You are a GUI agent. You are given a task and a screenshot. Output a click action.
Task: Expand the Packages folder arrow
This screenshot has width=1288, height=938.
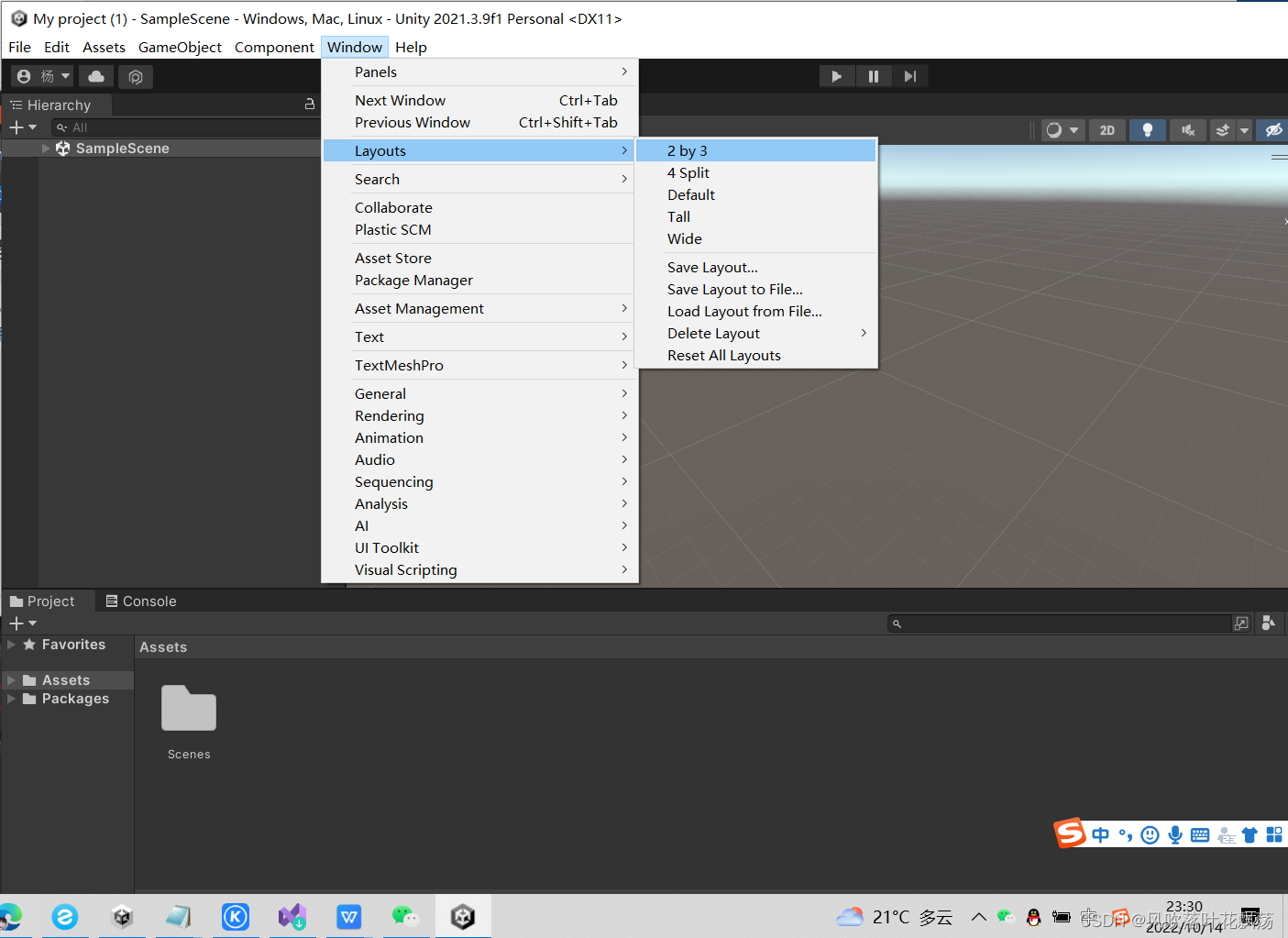[11, 699]
